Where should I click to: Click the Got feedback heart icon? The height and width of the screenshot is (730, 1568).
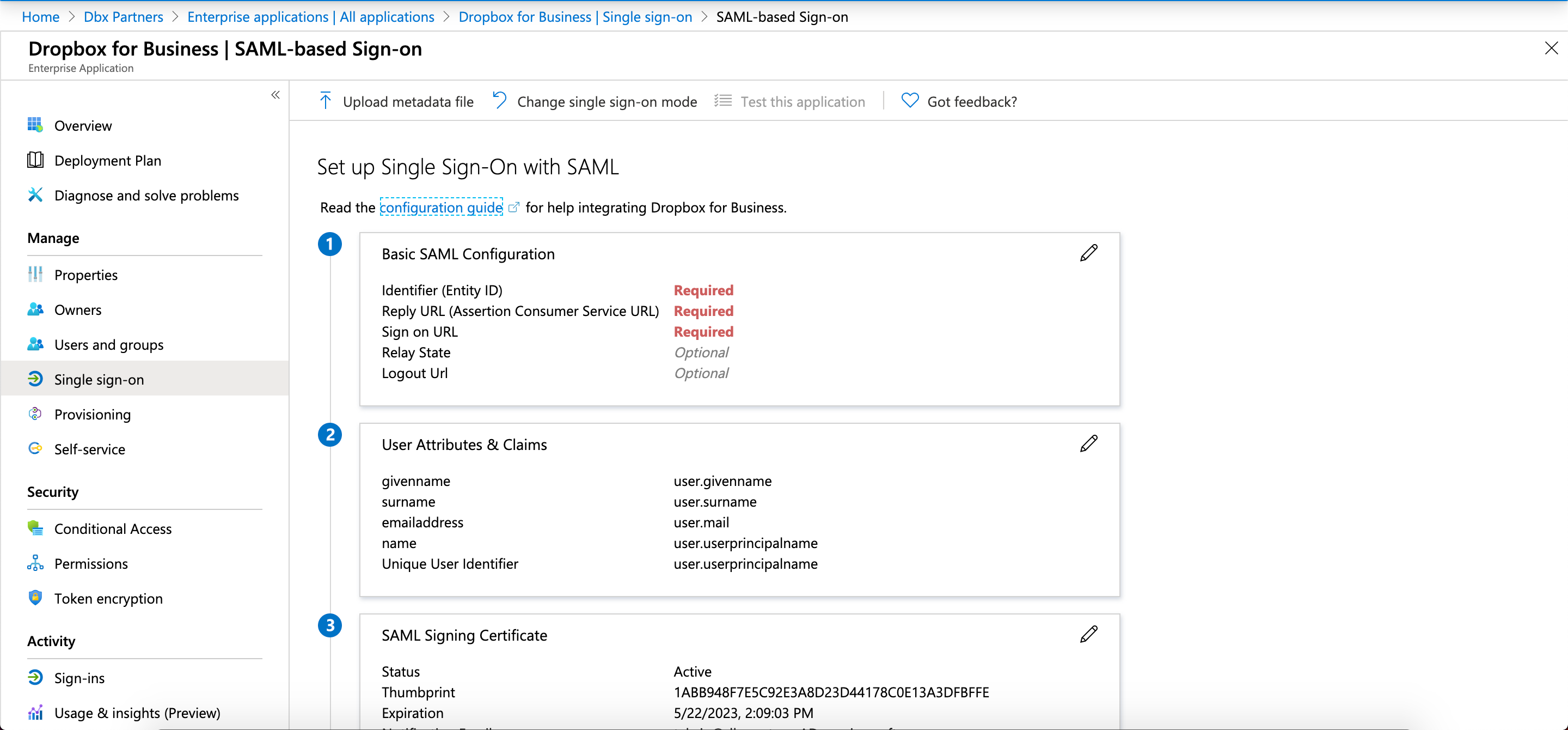click(910, 101)
